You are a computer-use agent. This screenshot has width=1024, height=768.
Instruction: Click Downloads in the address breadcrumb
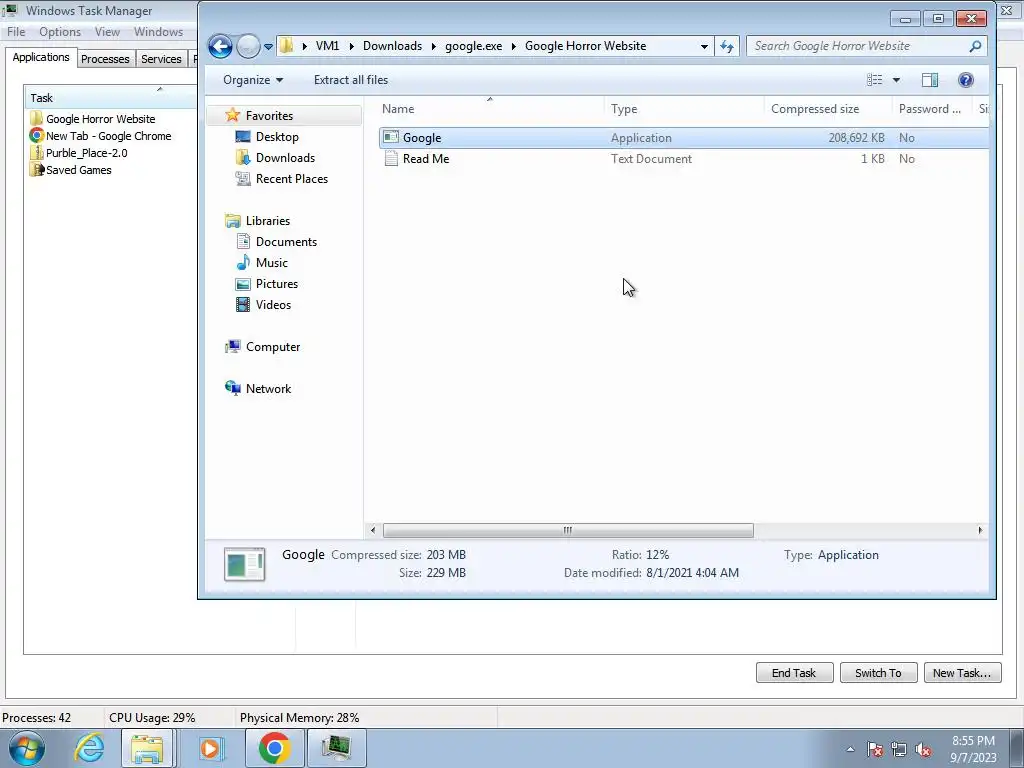click(x=392, y=46)
